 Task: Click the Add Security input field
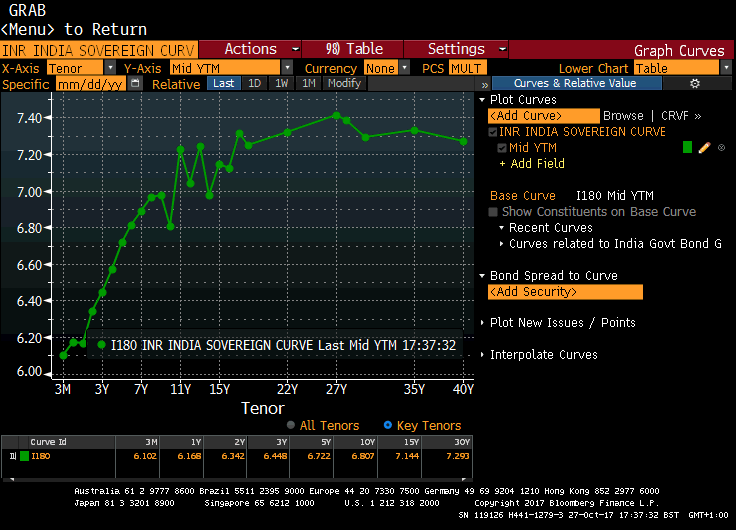564,292
